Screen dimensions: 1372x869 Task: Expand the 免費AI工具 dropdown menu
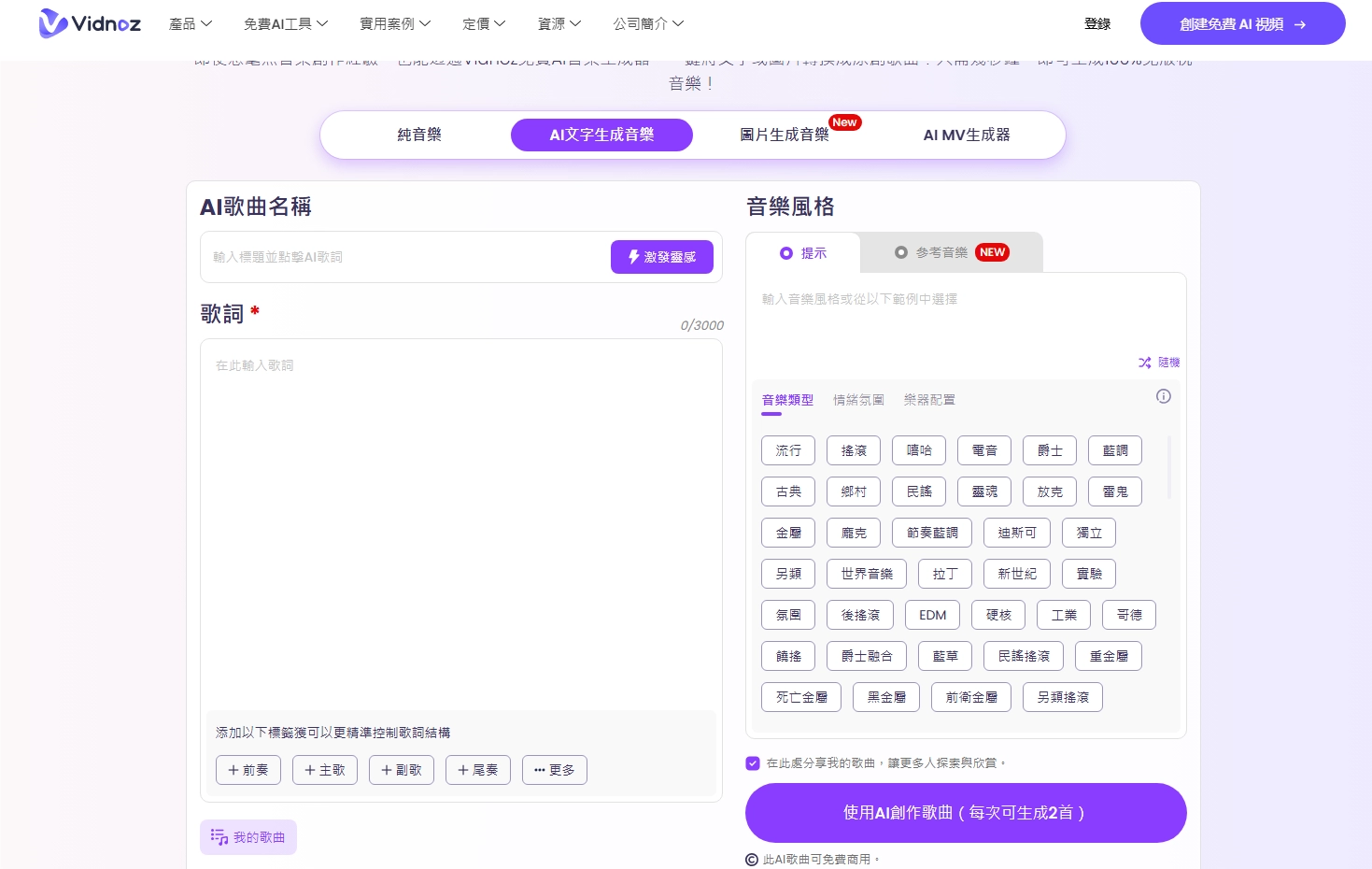286,23
